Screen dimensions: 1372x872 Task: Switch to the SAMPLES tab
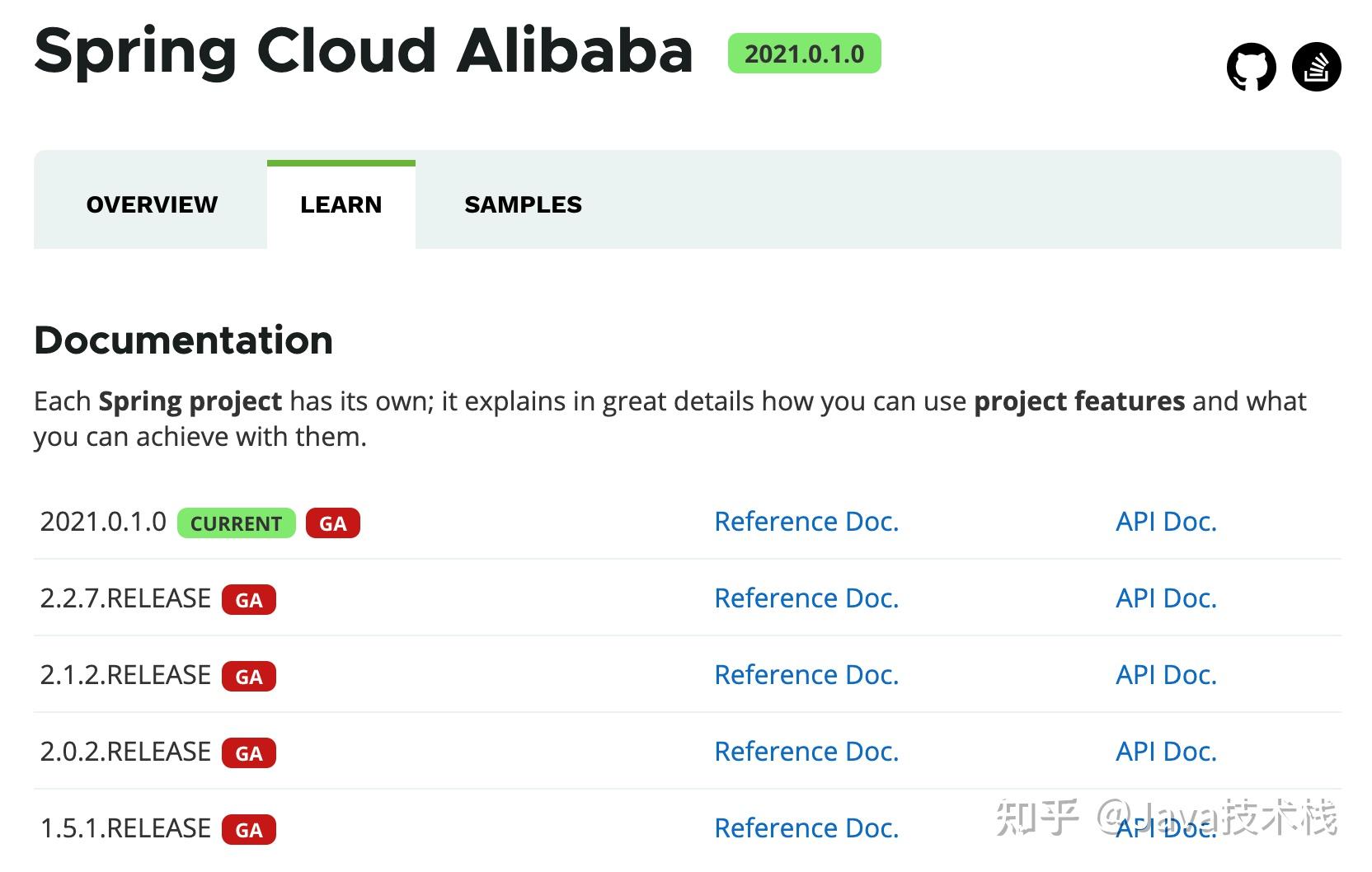click(x=523, y=204)
